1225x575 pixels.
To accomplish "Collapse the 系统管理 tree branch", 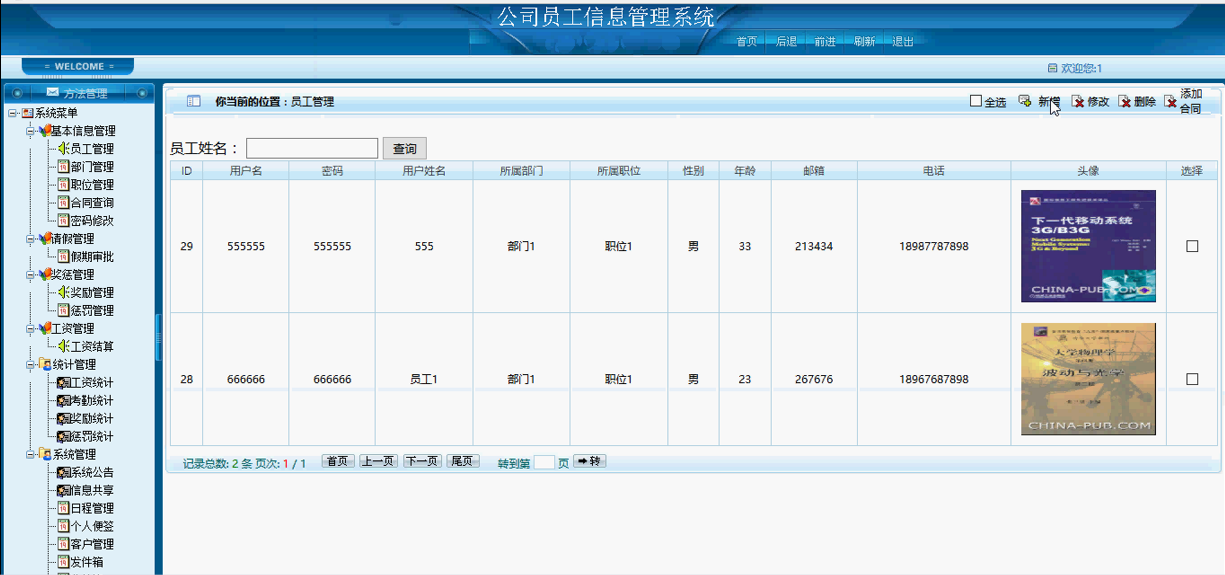I will (30, 455).
